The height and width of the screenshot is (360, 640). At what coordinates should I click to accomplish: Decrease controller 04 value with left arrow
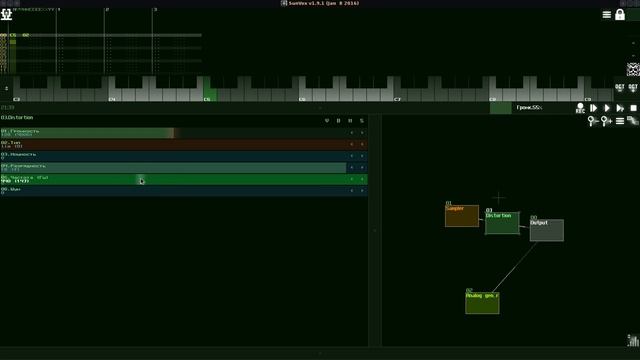pyautogui.click(x=352, y=167)
